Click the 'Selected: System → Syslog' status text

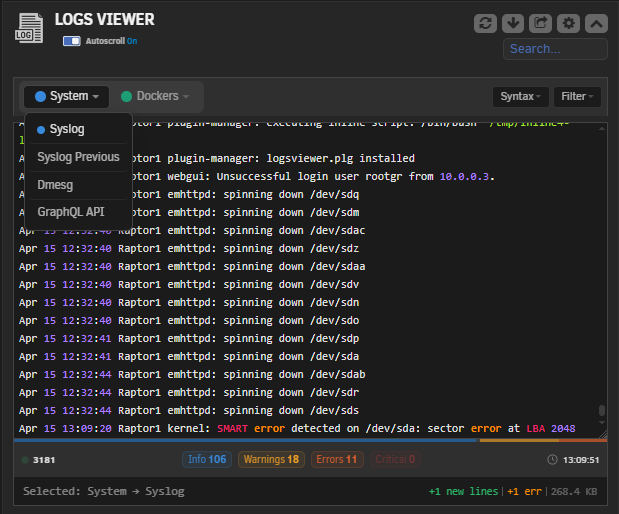(x=104, y=491)
